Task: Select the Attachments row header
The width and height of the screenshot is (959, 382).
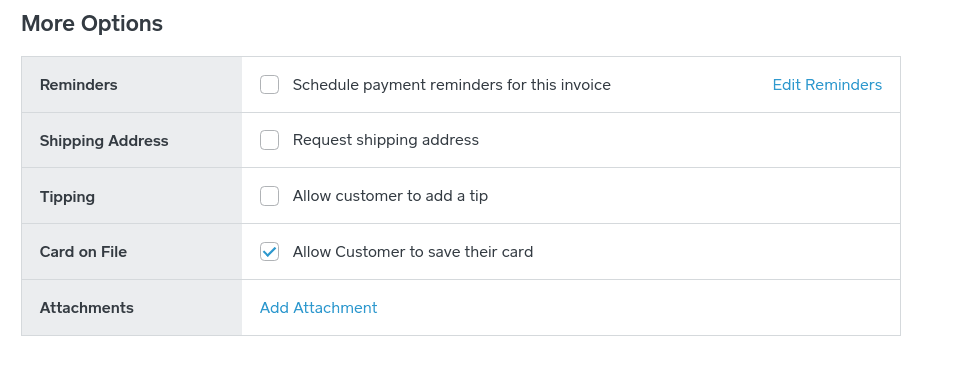Action: 86,307
